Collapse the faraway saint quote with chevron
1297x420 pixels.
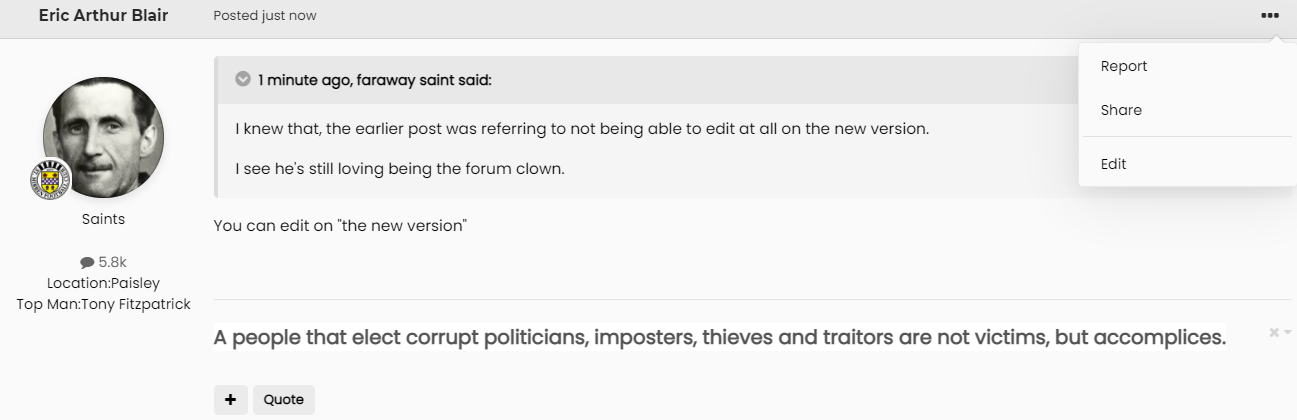[x=243, y=79]
